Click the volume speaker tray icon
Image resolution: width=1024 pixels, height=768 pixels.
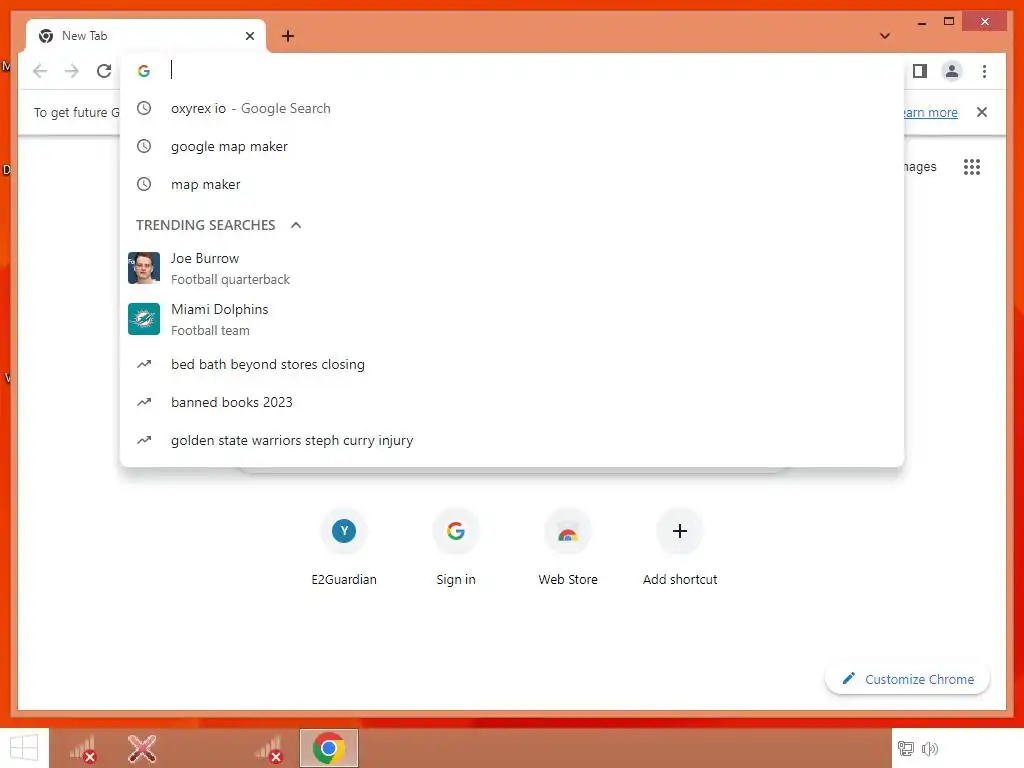click(930, 748)
